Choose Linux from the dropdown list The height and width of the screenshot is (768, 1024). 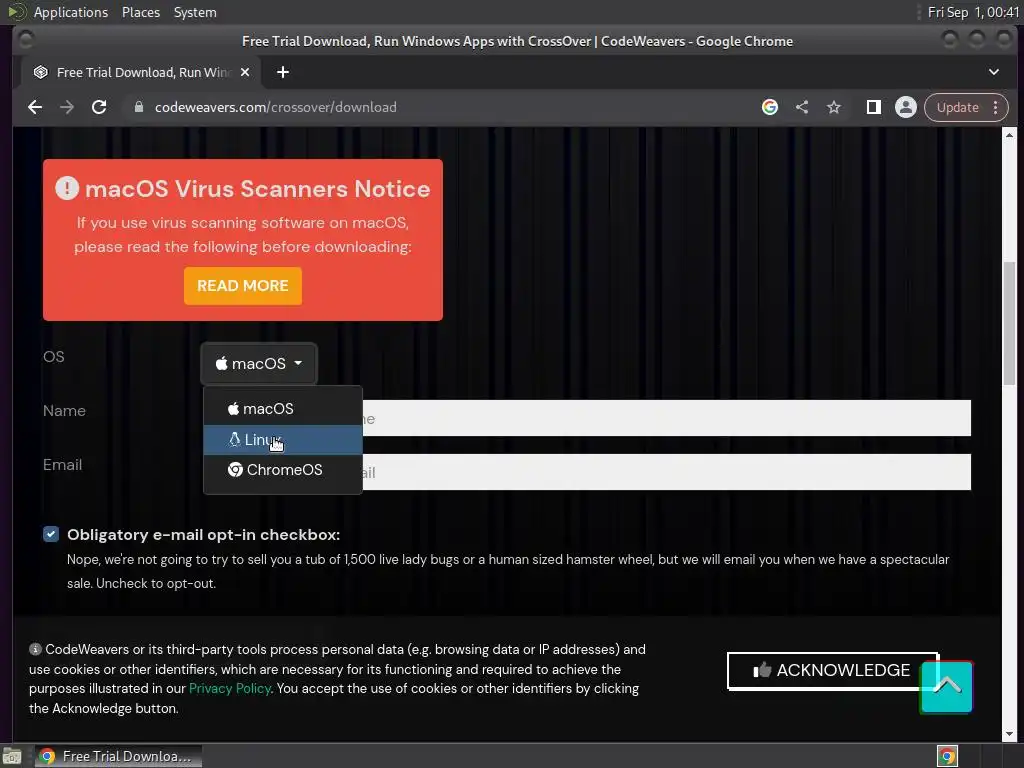pyautogui.click(x=283, y=440)
